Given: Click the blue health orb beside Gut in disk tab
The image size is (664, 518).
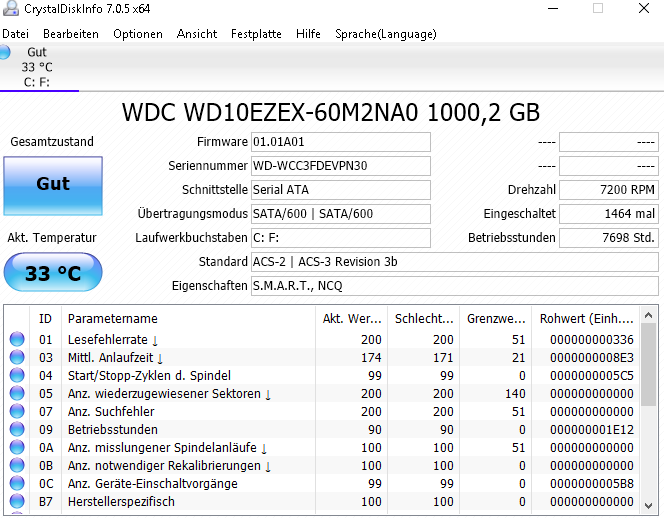Looking at the screenshot, I should point(5,53).
